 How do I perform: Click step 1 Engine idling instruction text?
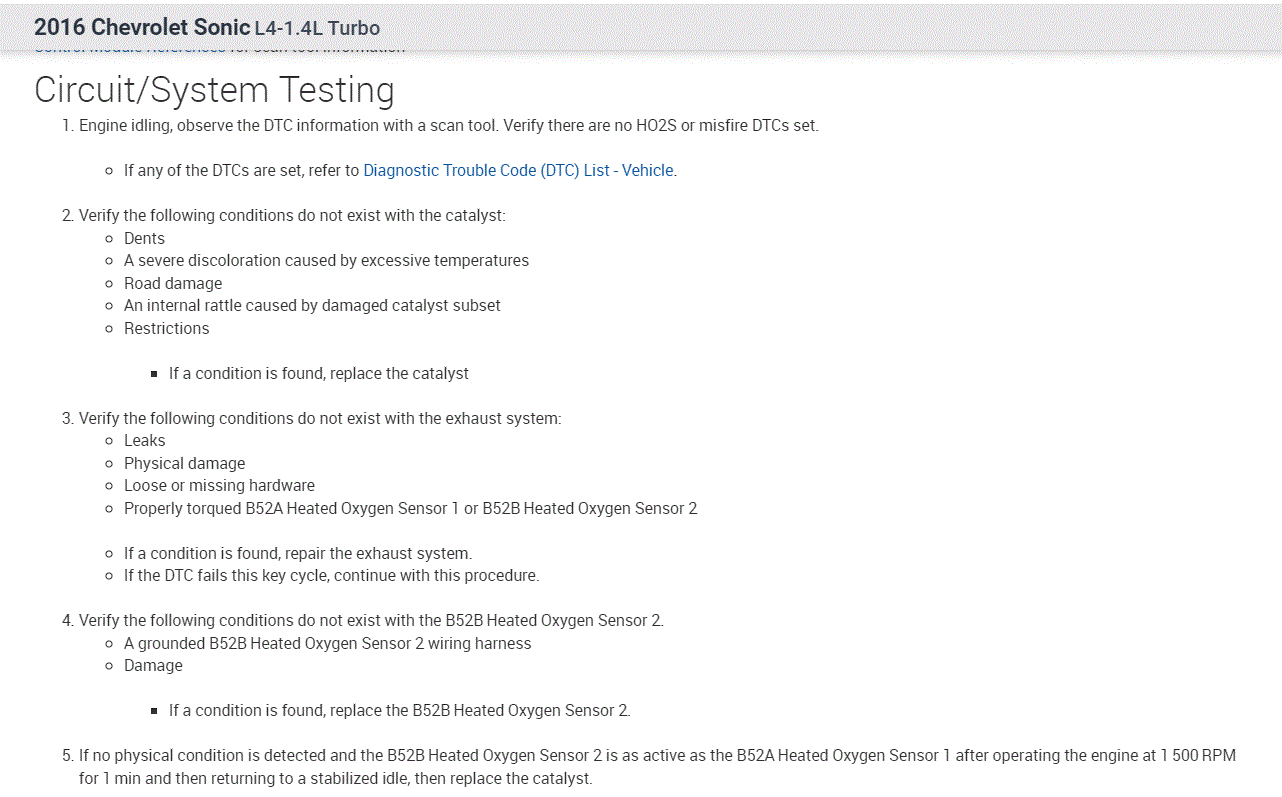tap(448, 126)
